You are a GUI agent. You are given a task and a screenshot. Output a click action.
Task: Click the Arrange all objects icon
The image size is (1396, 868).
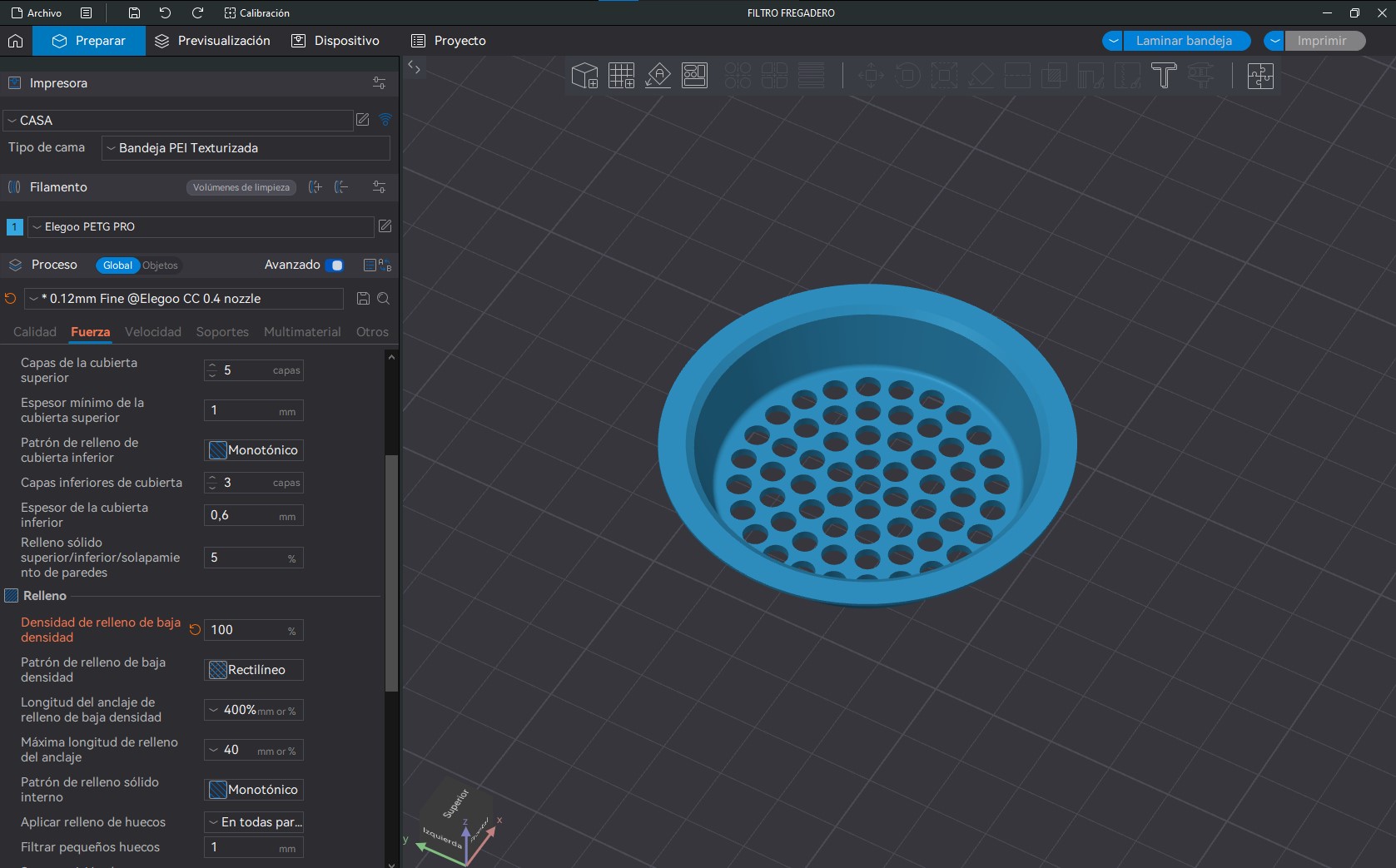(694, 76)
